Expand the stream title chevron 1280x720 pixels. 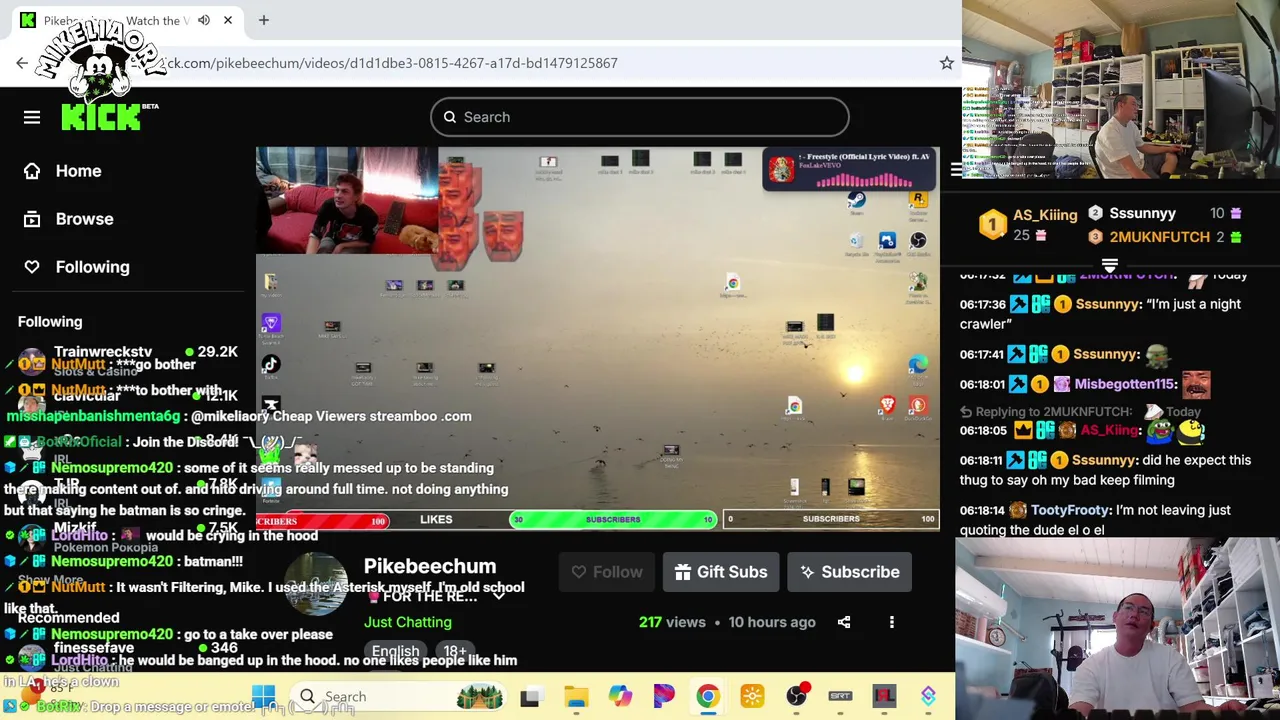click(498, 597)
